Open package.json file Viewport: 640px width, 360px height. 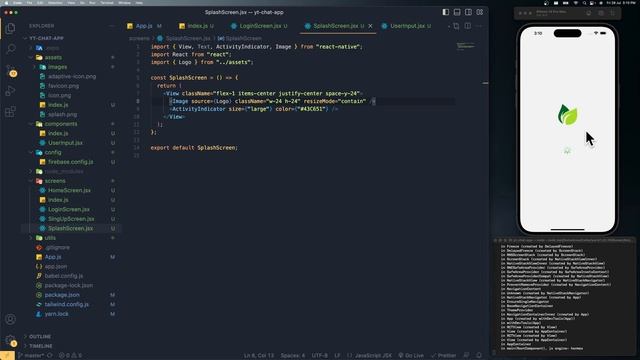click(x=62, y=295)
